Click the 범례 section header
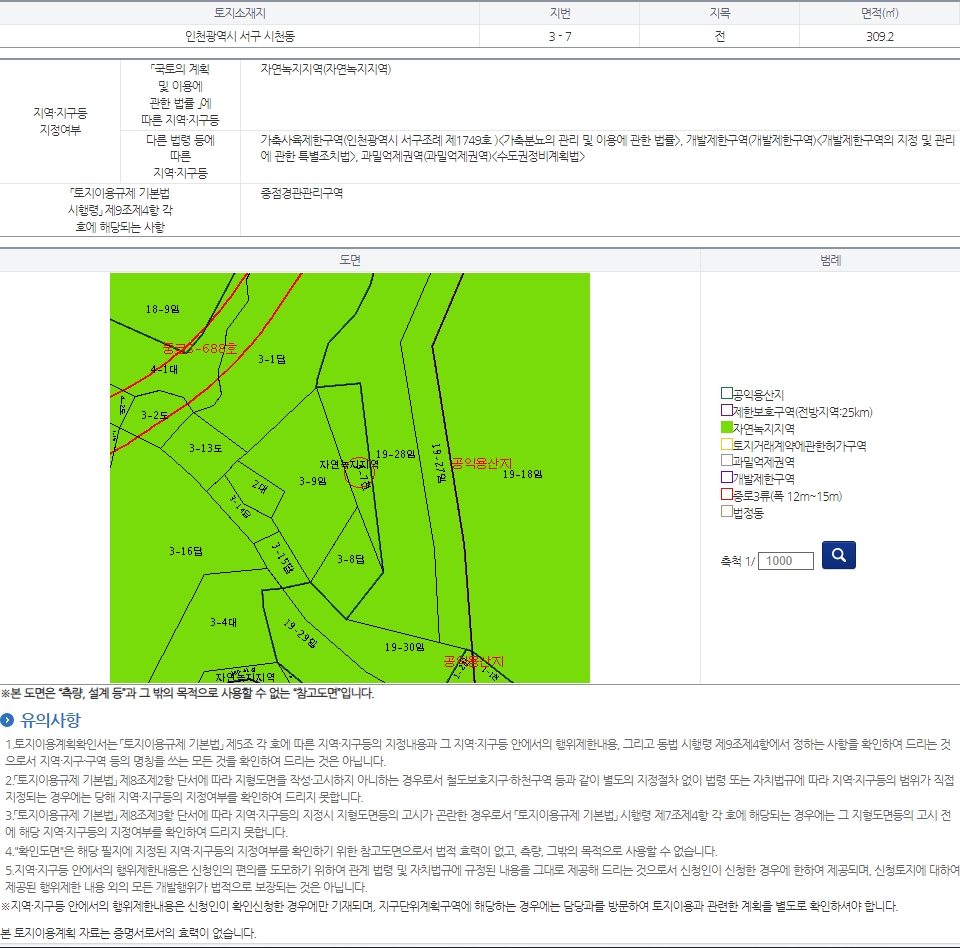 pos(830,260)
